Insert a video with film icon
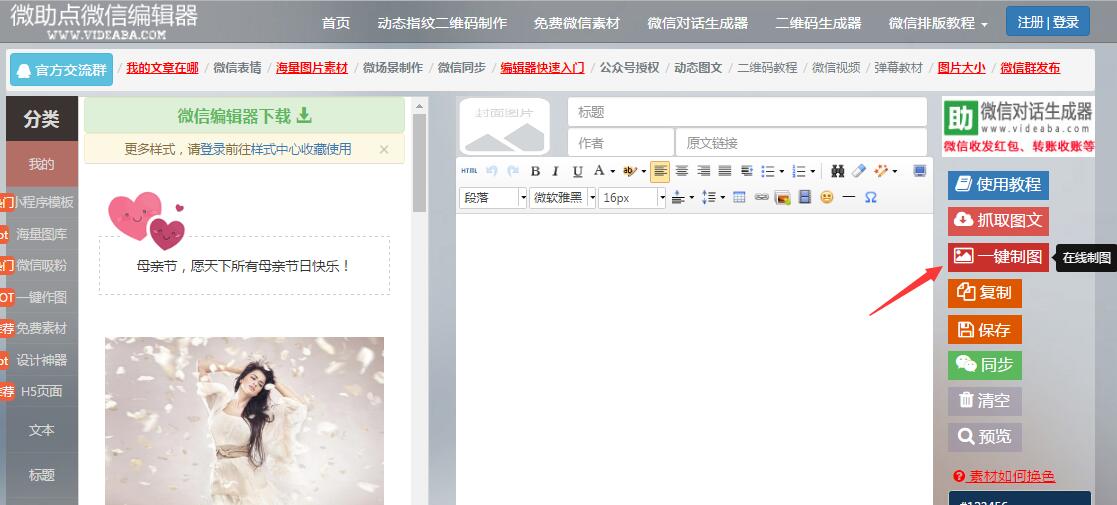1117x505 pixels. (805, 197)
